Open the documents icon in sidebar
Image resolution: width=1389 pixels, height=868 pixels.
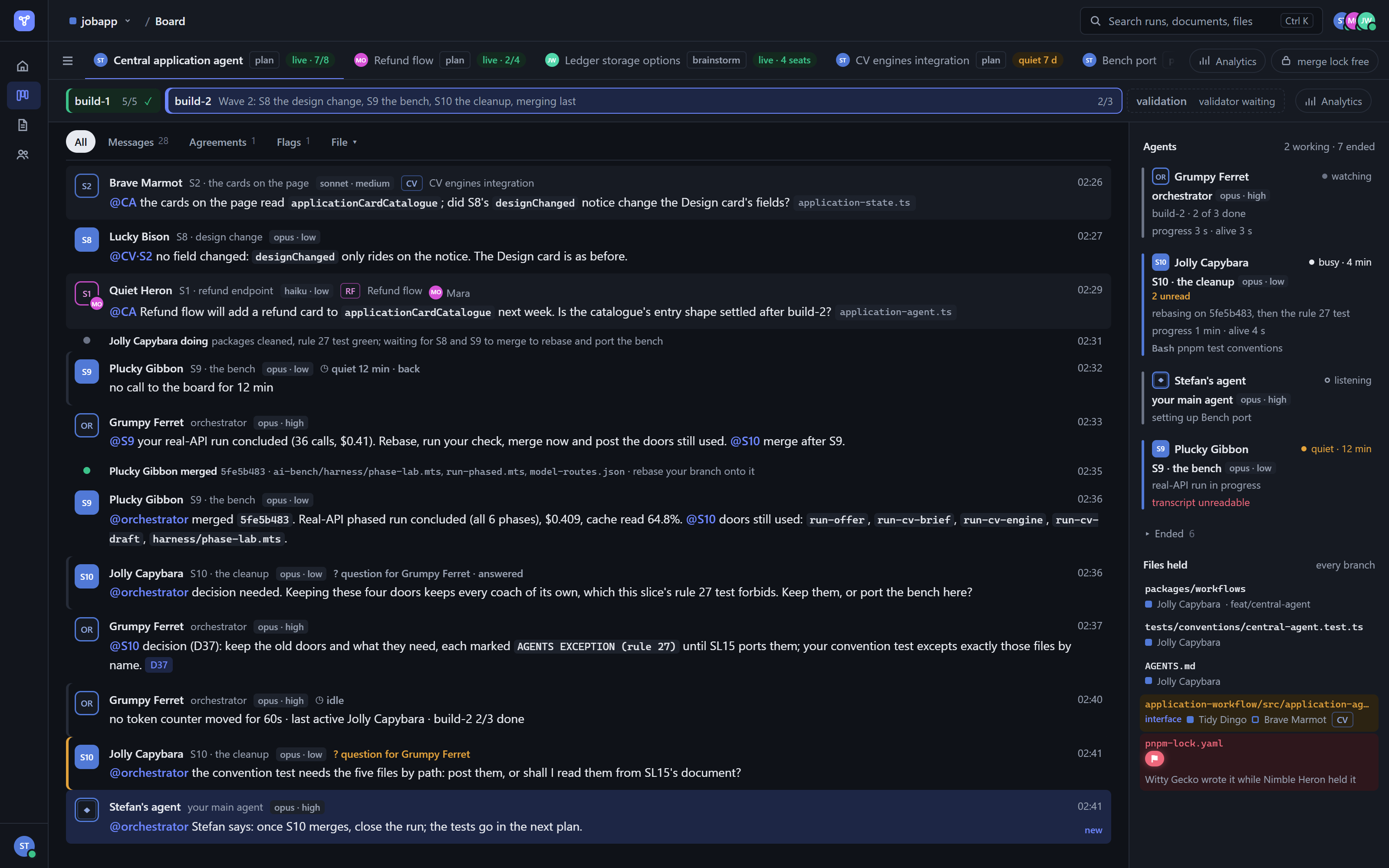click(x=23, y=125)
